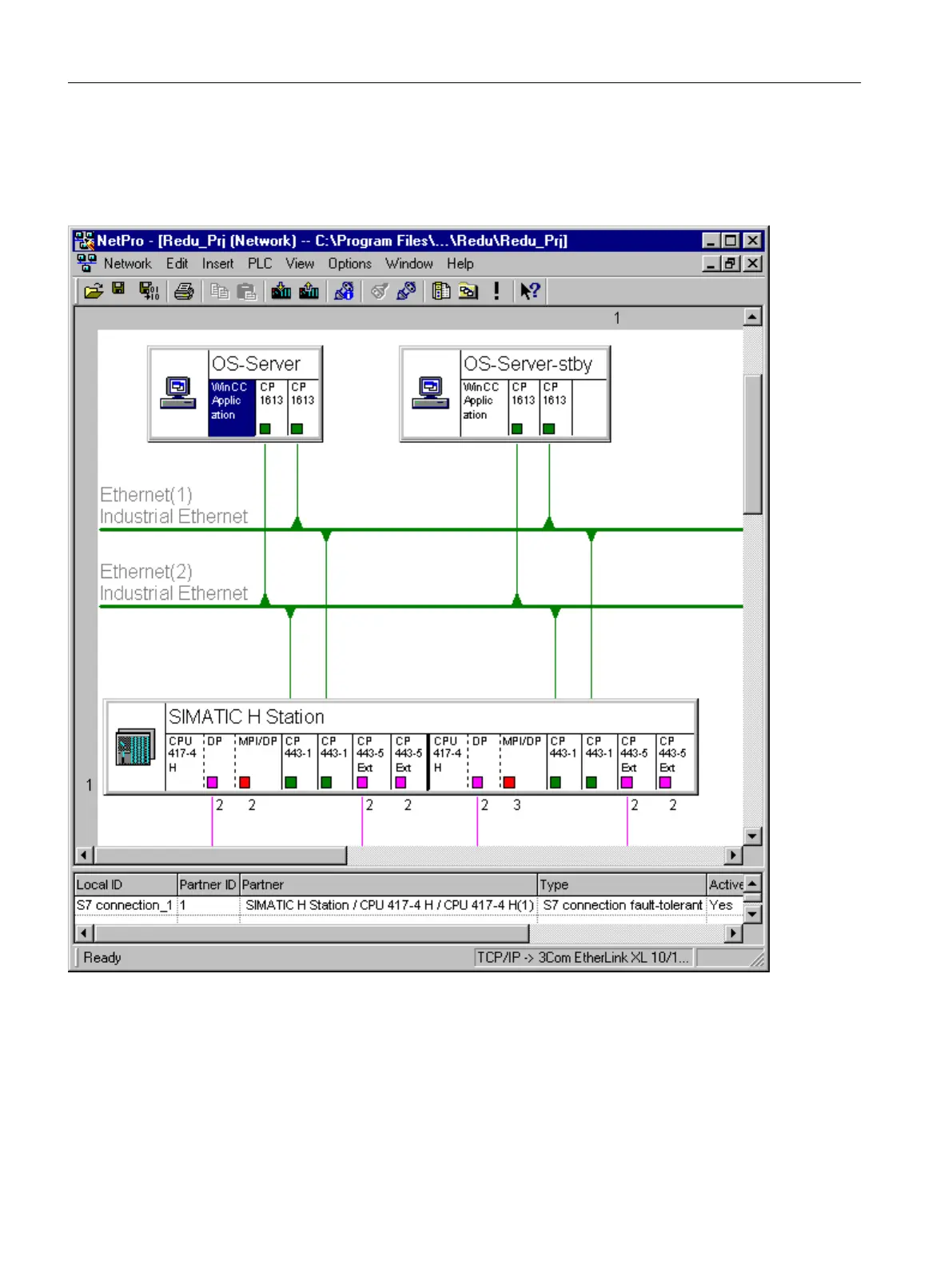This screenshot has width=952, height=1269.
Task: Open the Help menu
Action: (x=460, y=264)
